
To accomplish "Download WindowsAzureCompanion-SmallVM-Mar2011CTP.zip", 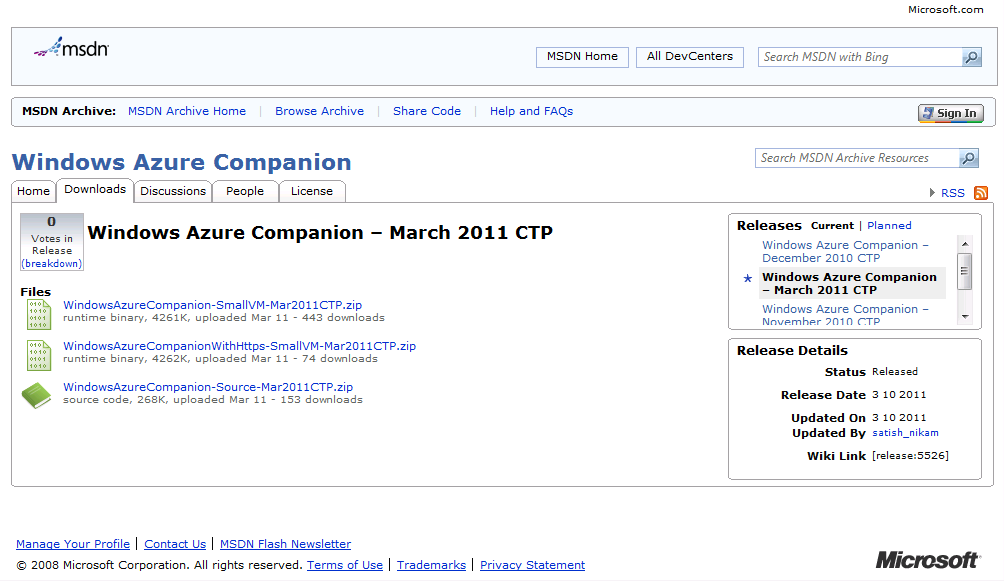I will click(x=213, y=305).
